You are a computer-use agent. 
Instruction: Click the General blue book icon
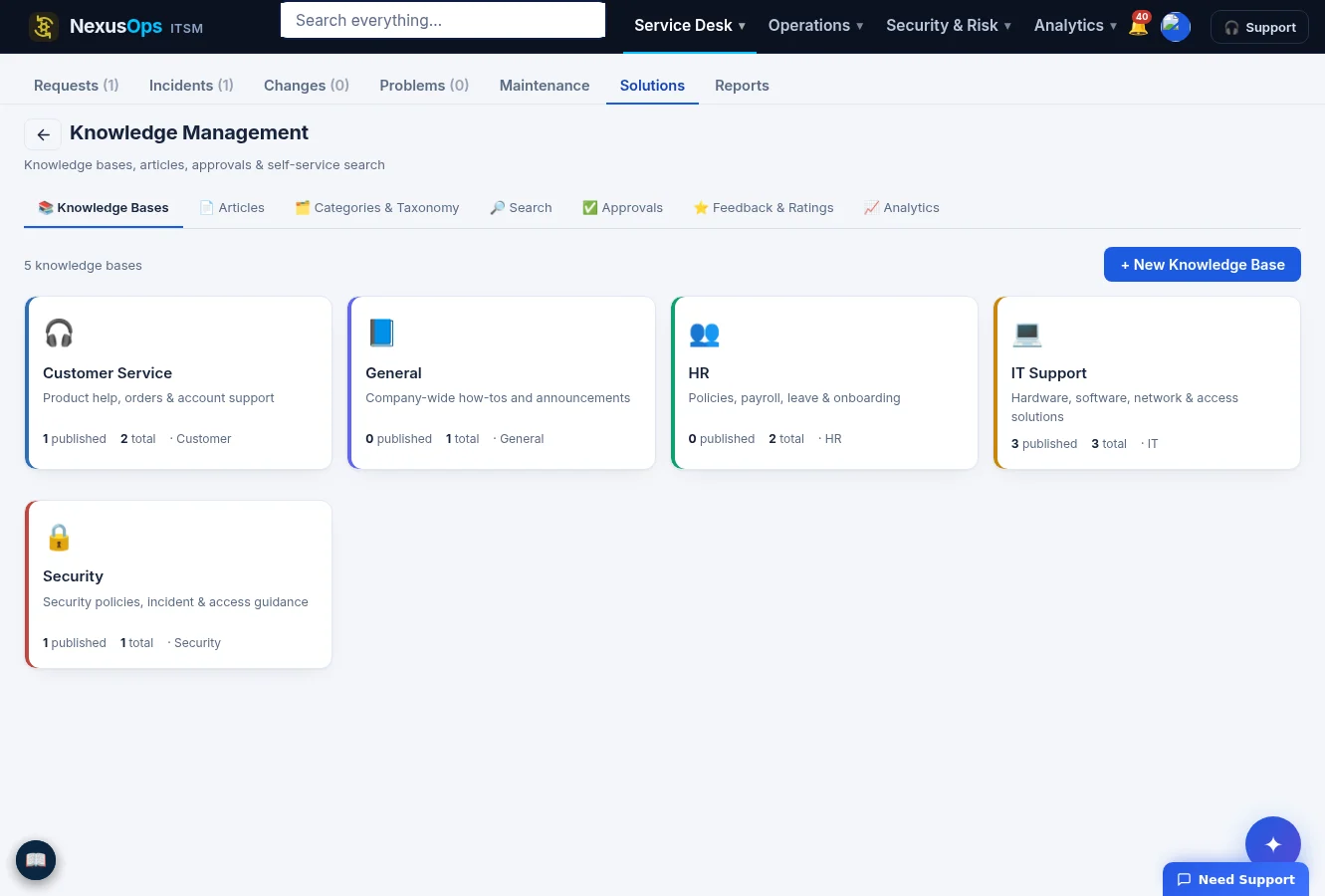pyautogui.click(x=381, y=333)
